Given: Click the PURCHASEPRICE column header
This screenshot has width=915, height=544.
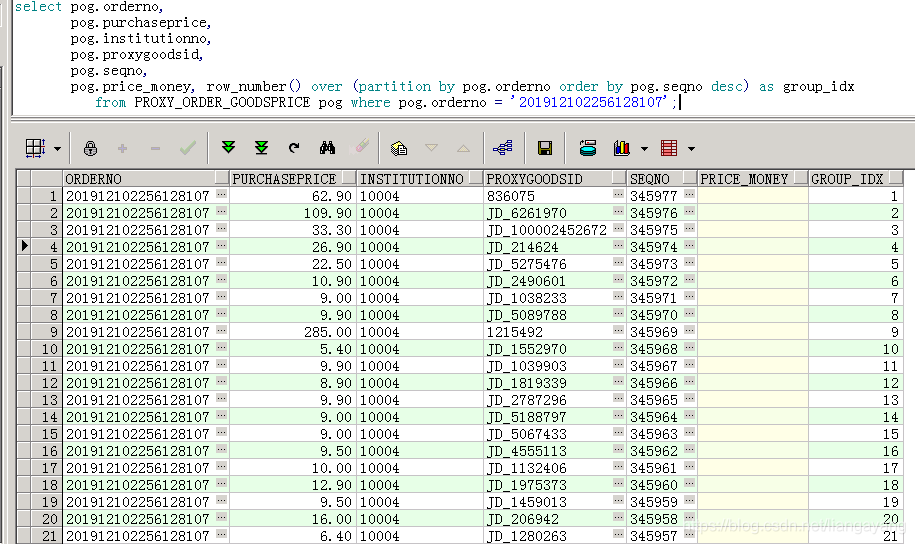Looking at the screenshot, I should coord(284,179).
